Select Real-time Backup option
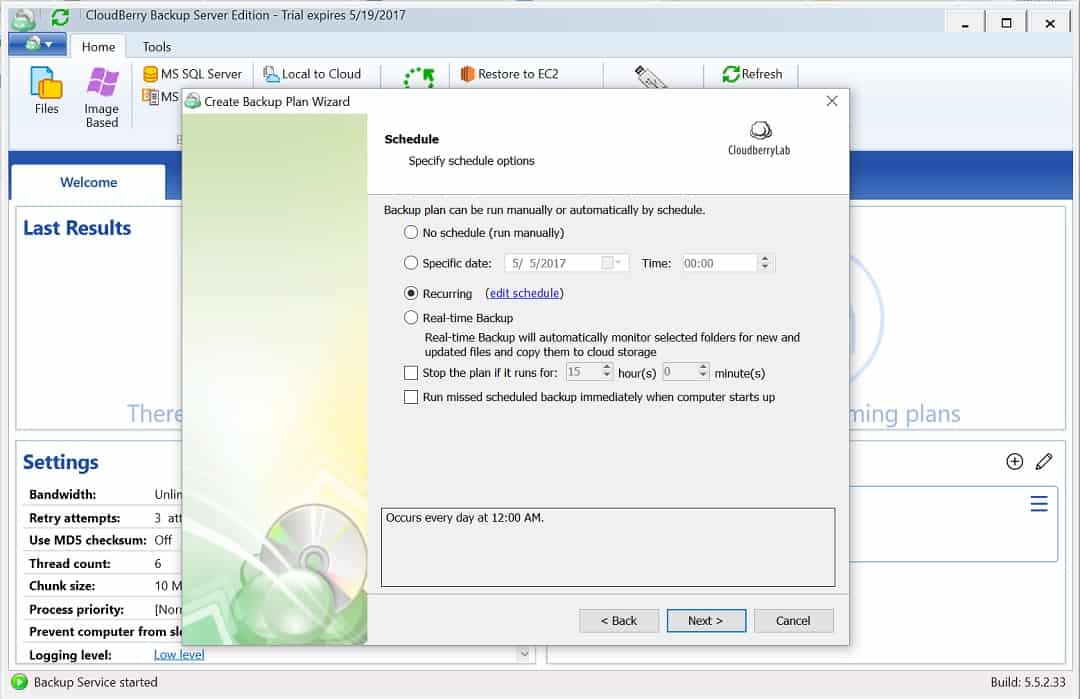This screenshot has height=699, width=1080. pyautogui.click(x=459, y=318)
